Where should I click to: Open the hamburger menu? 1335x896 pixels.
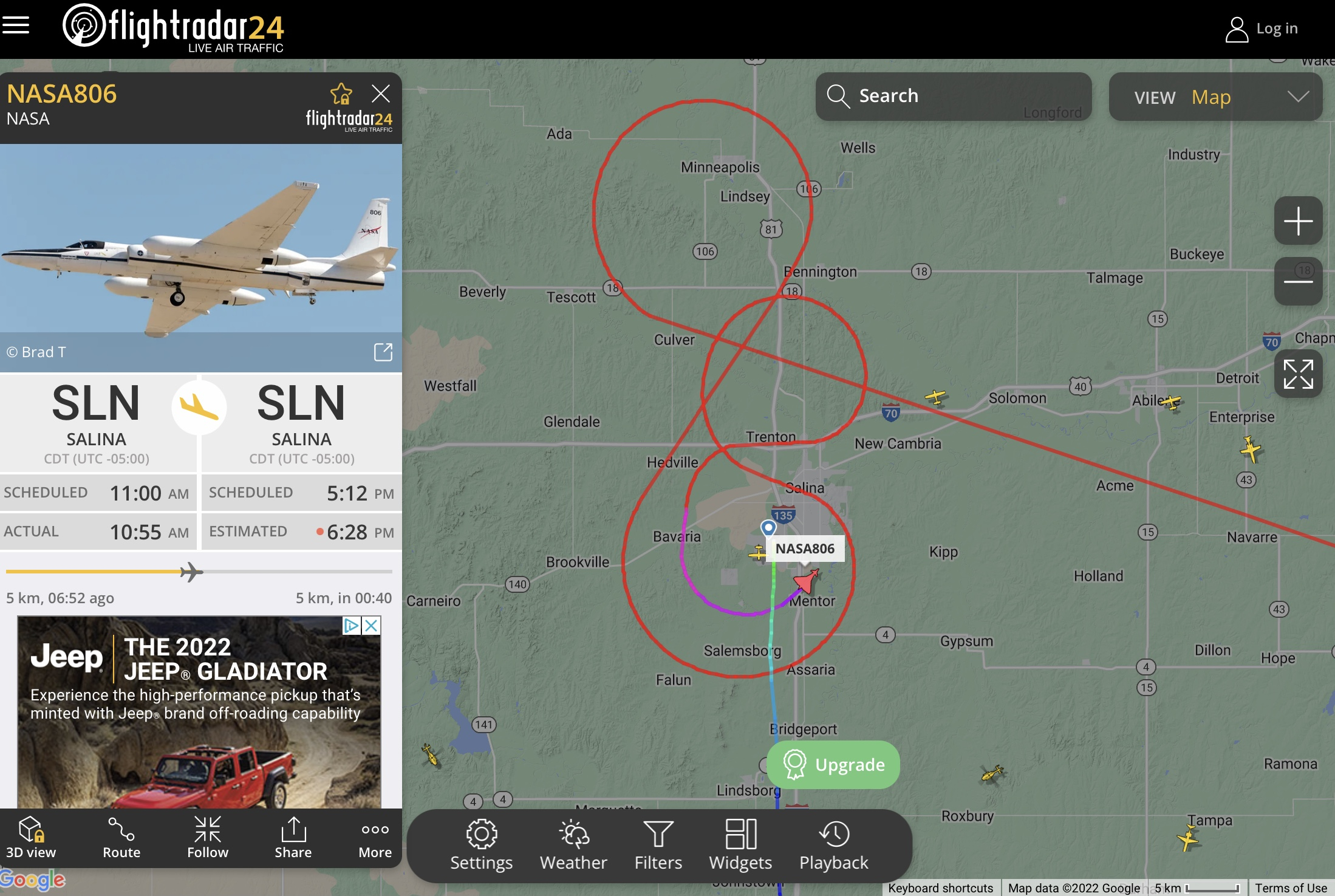click(x=16, y=26)
